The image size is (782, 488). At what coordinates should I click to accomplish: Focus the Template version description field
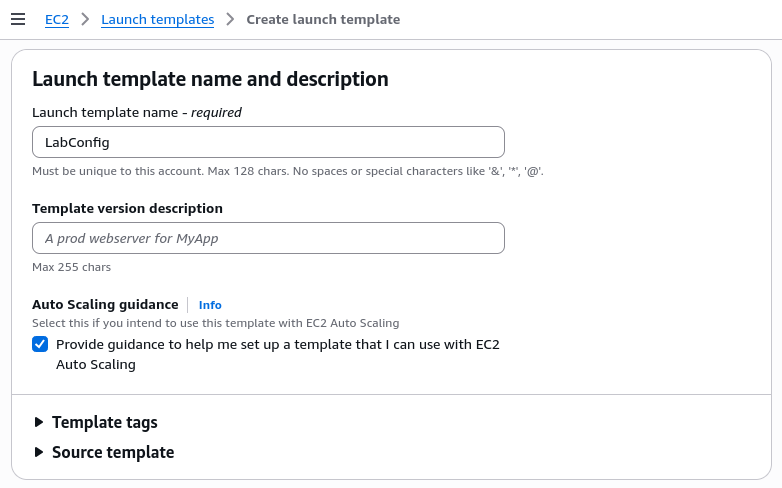(268, 238)
